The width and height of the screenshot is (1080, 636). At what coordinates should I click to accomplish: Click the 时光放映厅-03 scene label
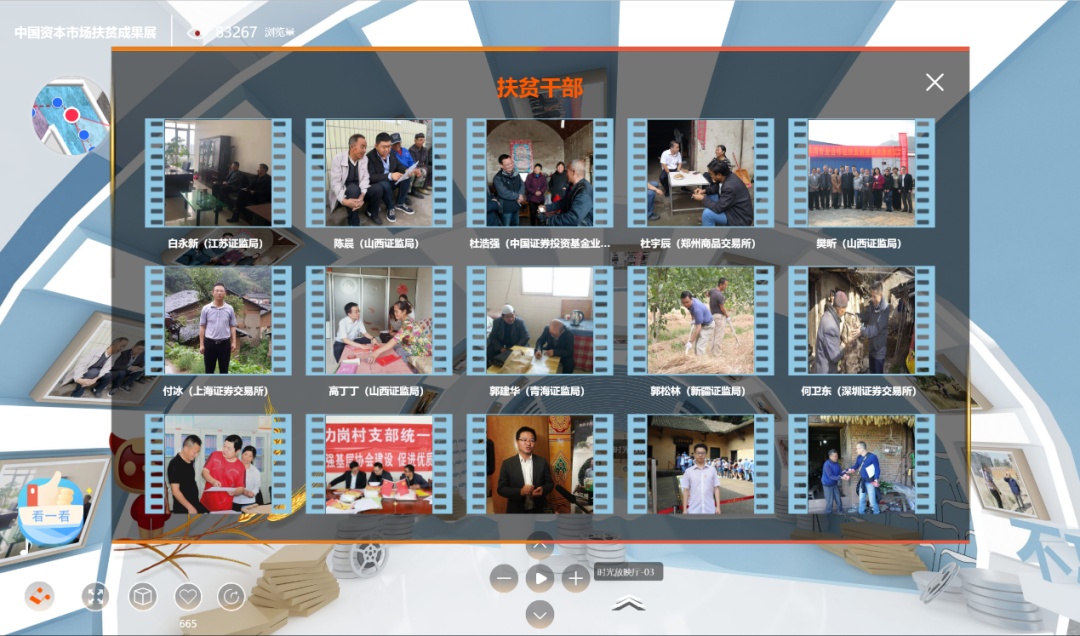coord(628,572)
